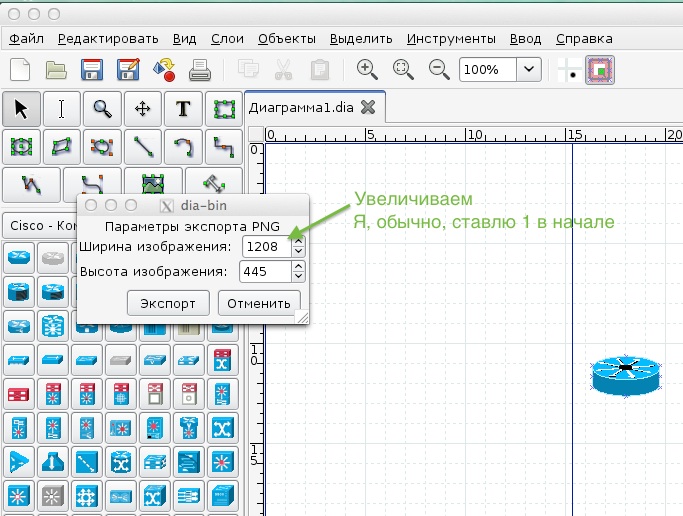This screenshot has width=683, height=516.
Task: Pick the text edit cursor tool
Action: click(62, 109)
